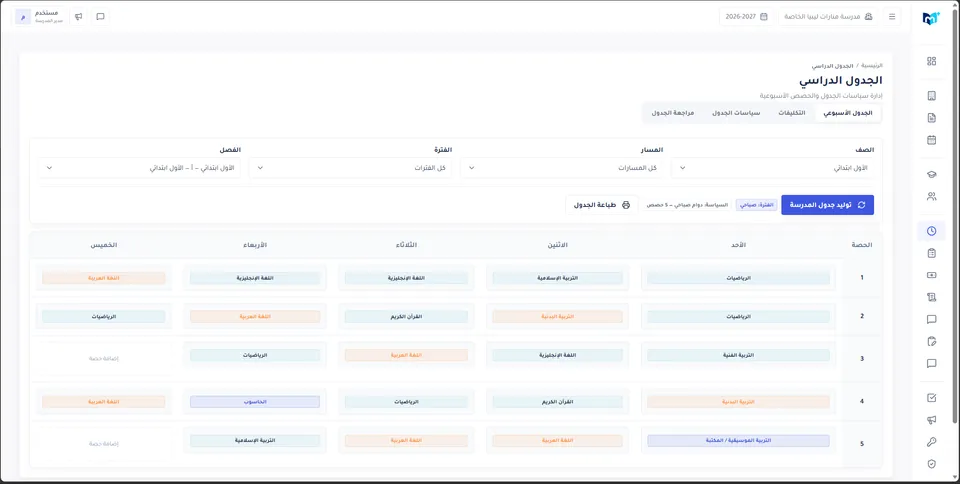
Task: Switch to the مراجعة الجدول tab
Action: click(x=672, y=113)
